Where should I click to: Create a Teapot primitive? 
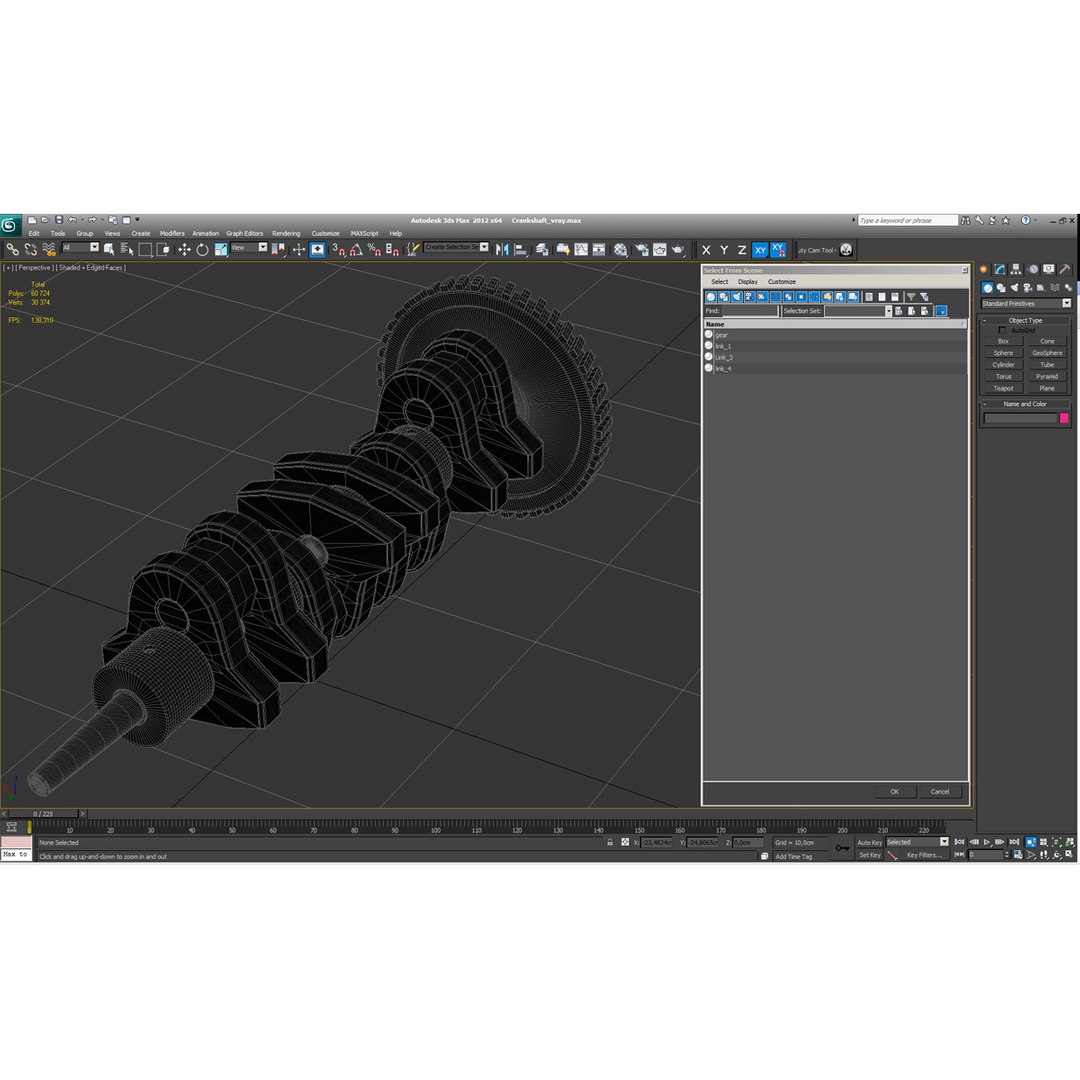1003,388
